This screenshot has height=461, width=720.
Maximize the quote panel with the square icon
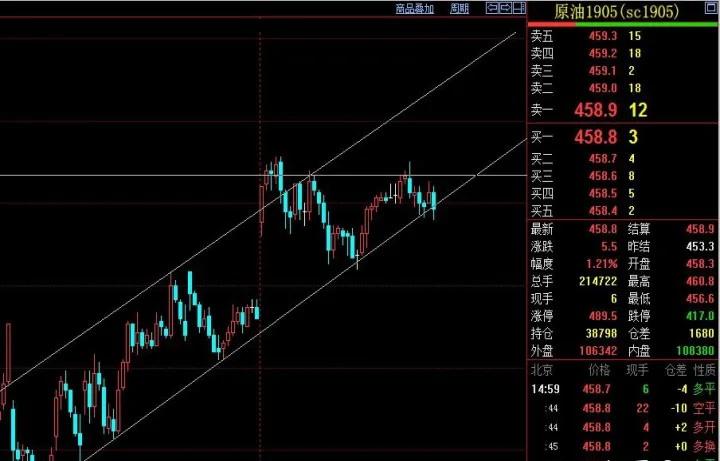711,7
